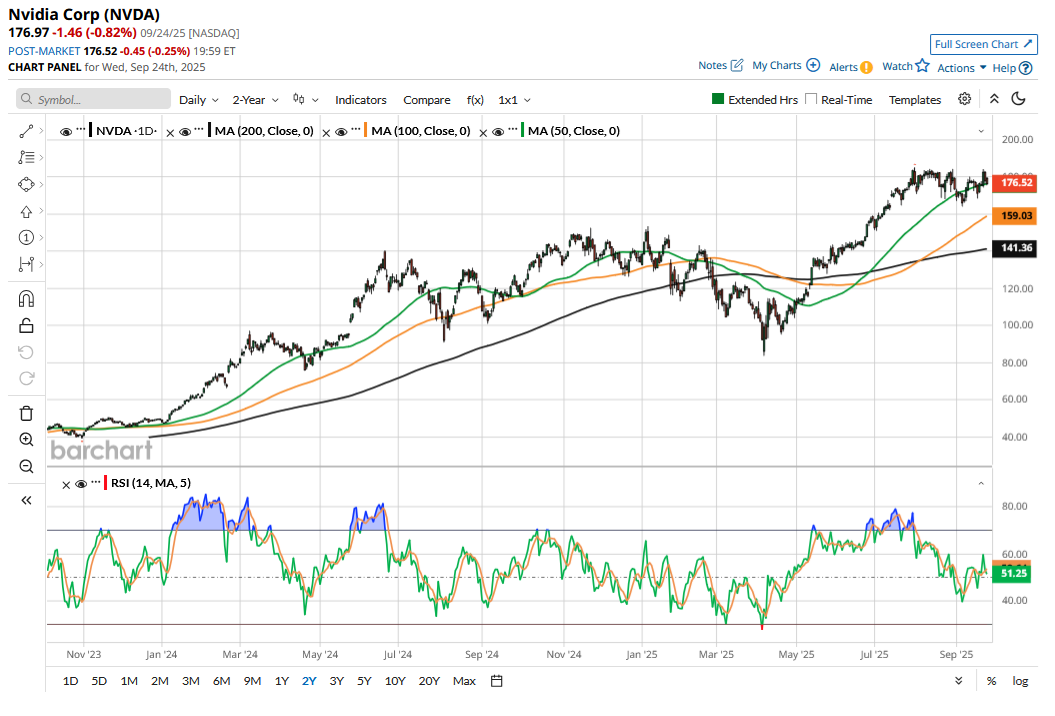Switch to dark mode moon icon
This screenshot has width=1055, height=716.
tap(1019, 99)
